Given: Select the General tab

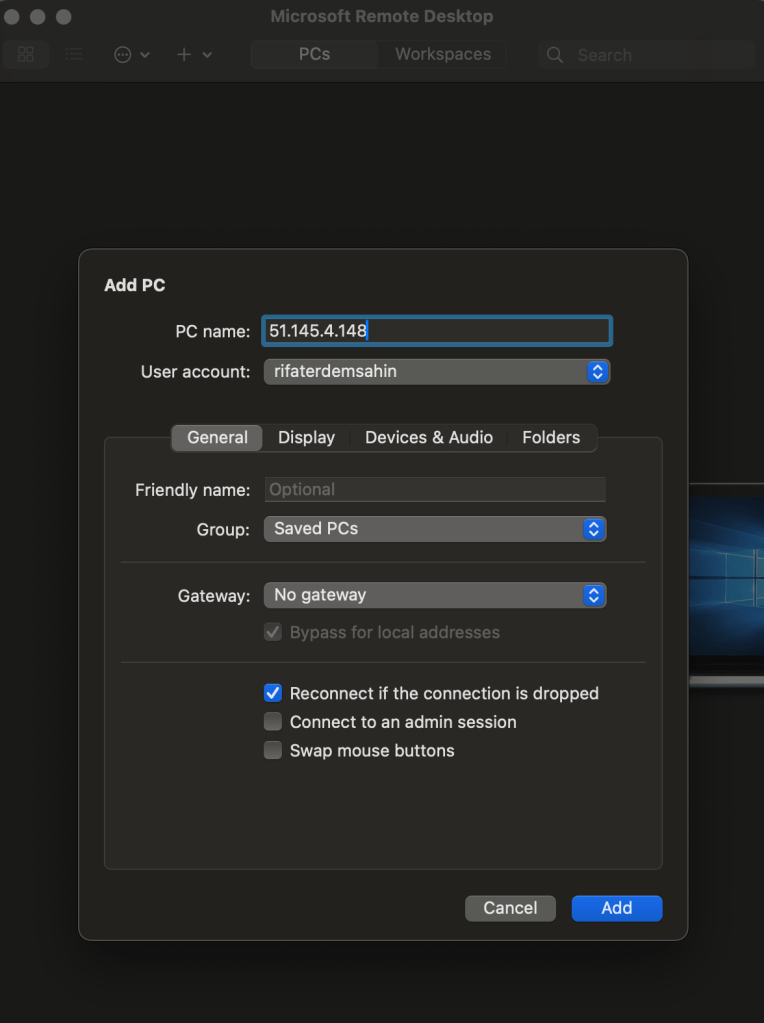Looking at the screenshot, I should 217,437.
